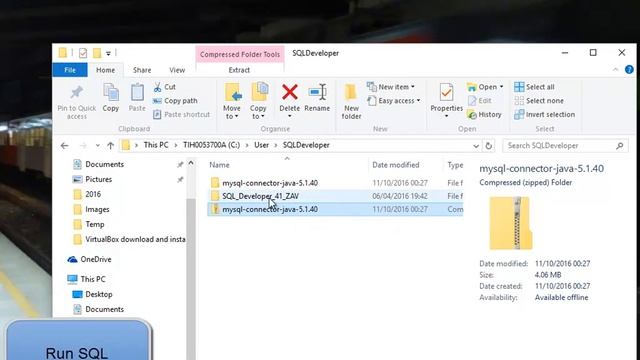Open file History

[484, 115]
